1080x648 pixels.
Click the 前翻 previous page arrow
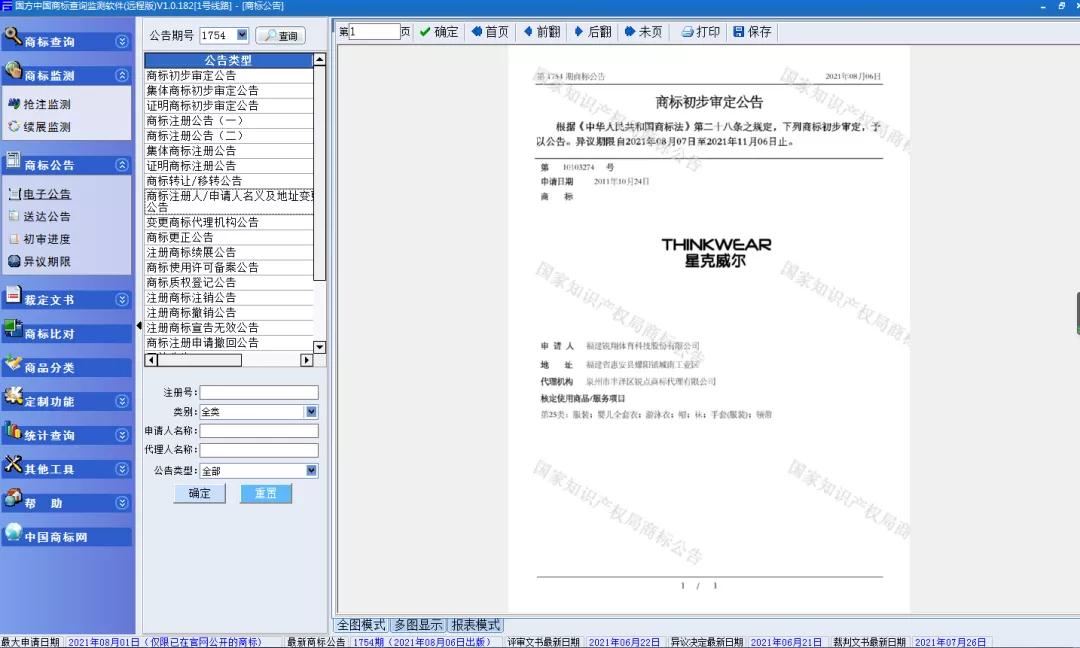click(528, 32)
